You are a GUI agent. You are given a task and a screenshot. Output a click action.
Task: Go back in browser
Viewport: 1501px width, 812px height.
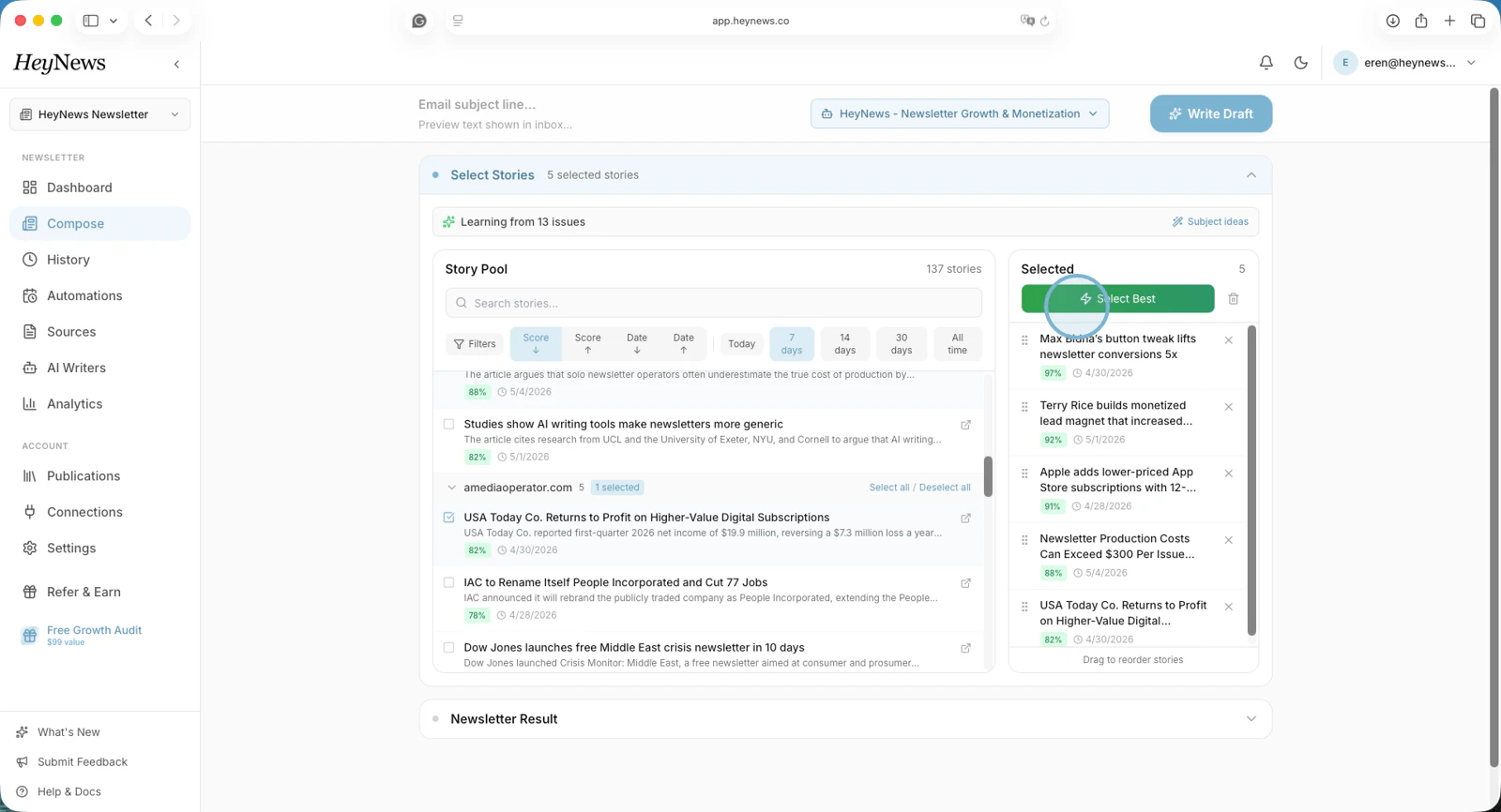[x=148, y=21]
